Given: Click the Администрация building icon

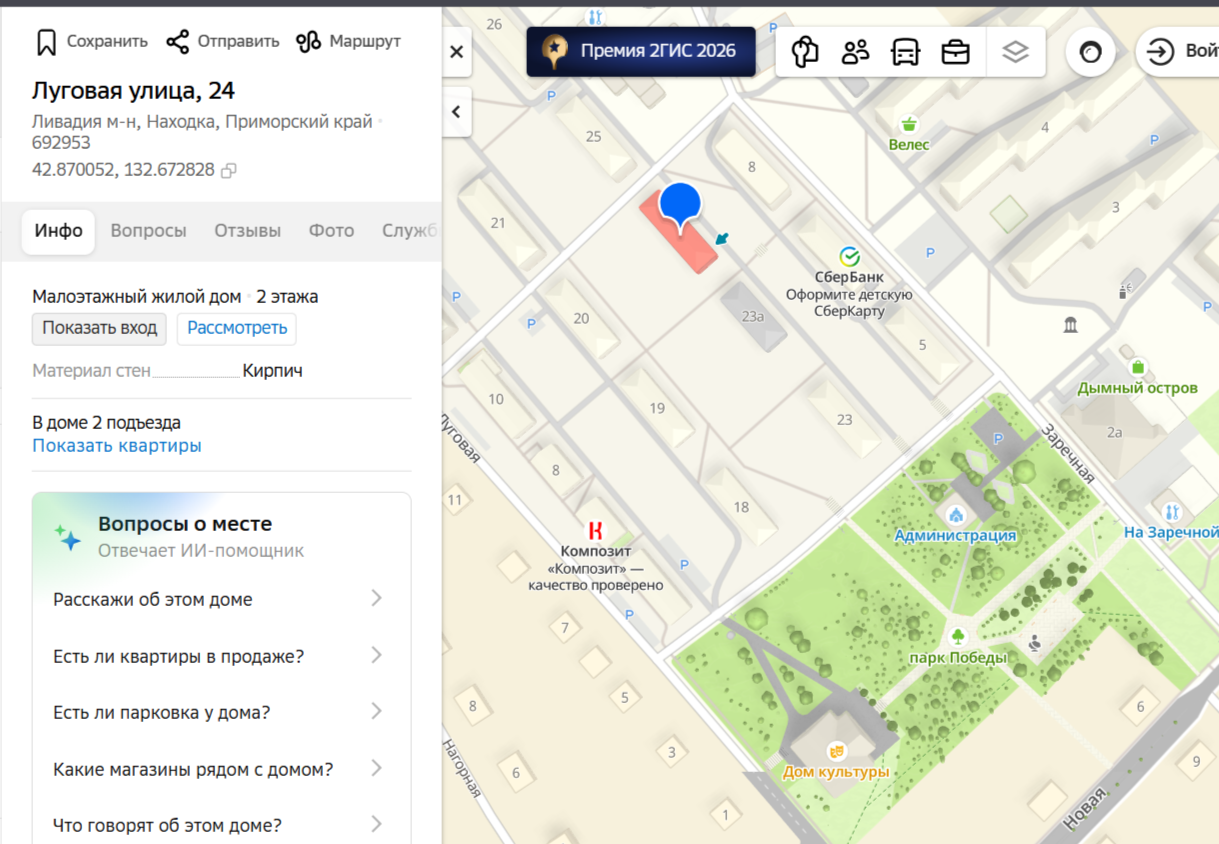Looking at the screenshot, I should pos(956,516).
